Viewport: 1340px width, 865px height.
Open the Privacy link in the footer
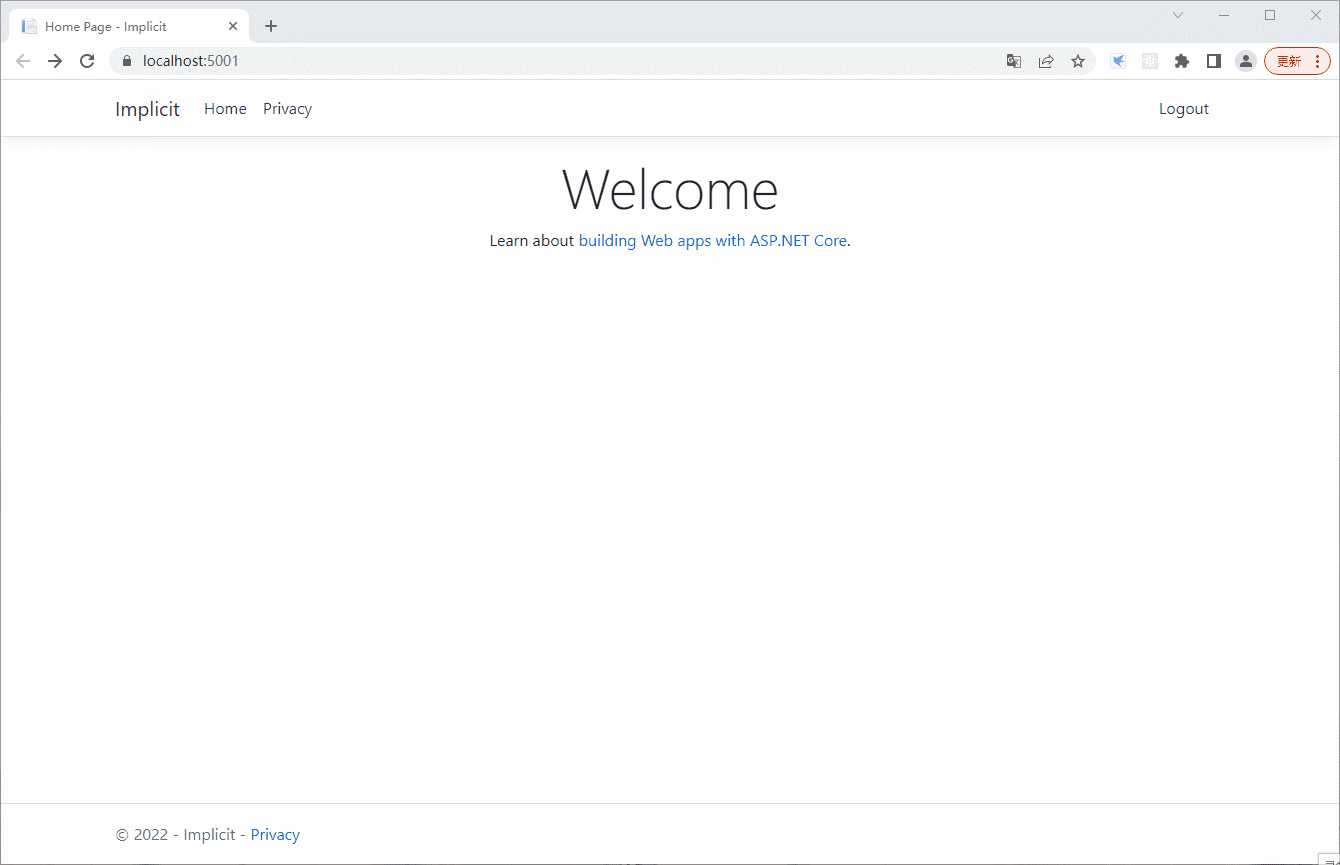click(x=275, y=835)
